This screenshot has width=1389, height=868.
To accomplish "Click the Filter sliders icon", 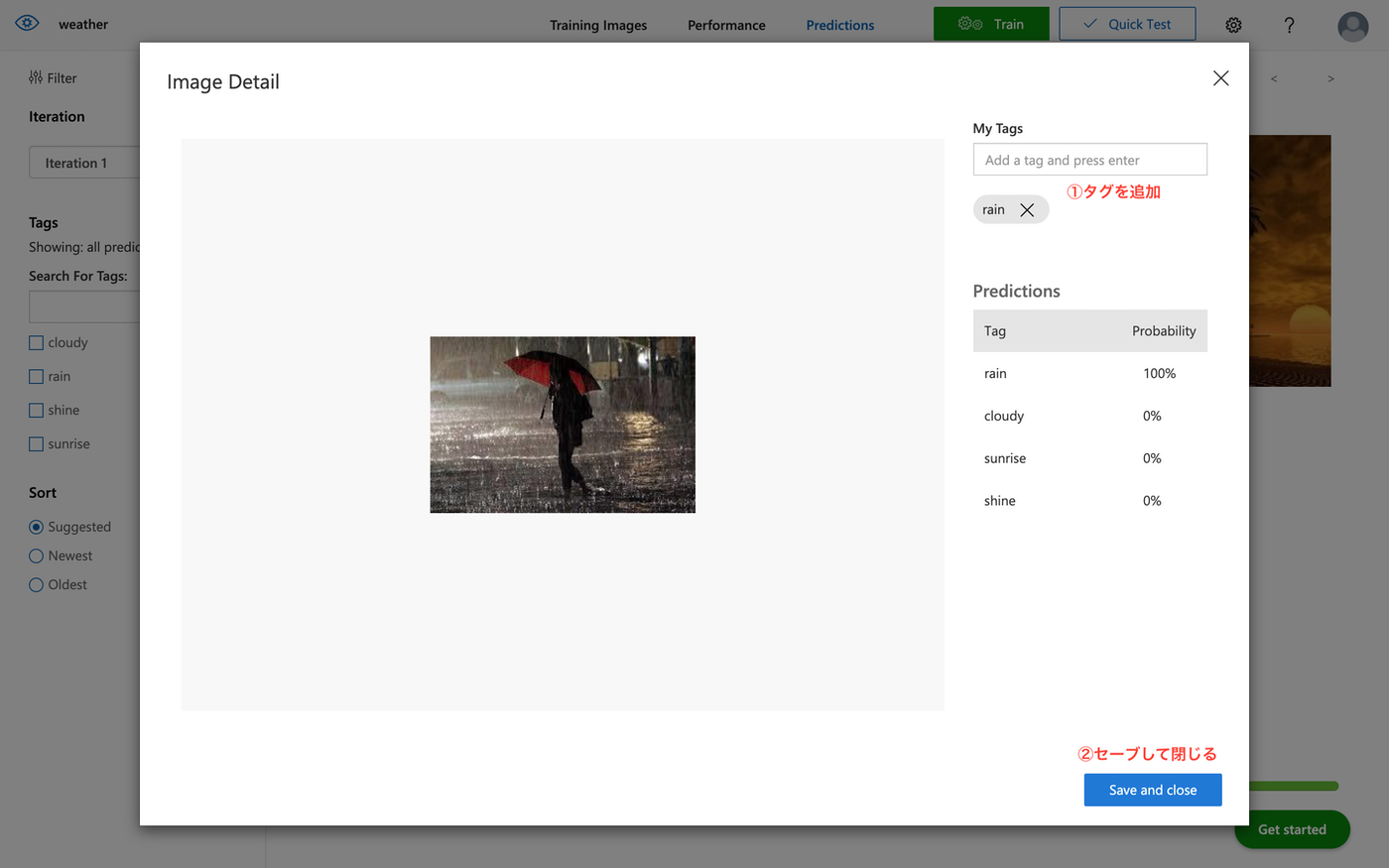I will (x=36, y=77).
